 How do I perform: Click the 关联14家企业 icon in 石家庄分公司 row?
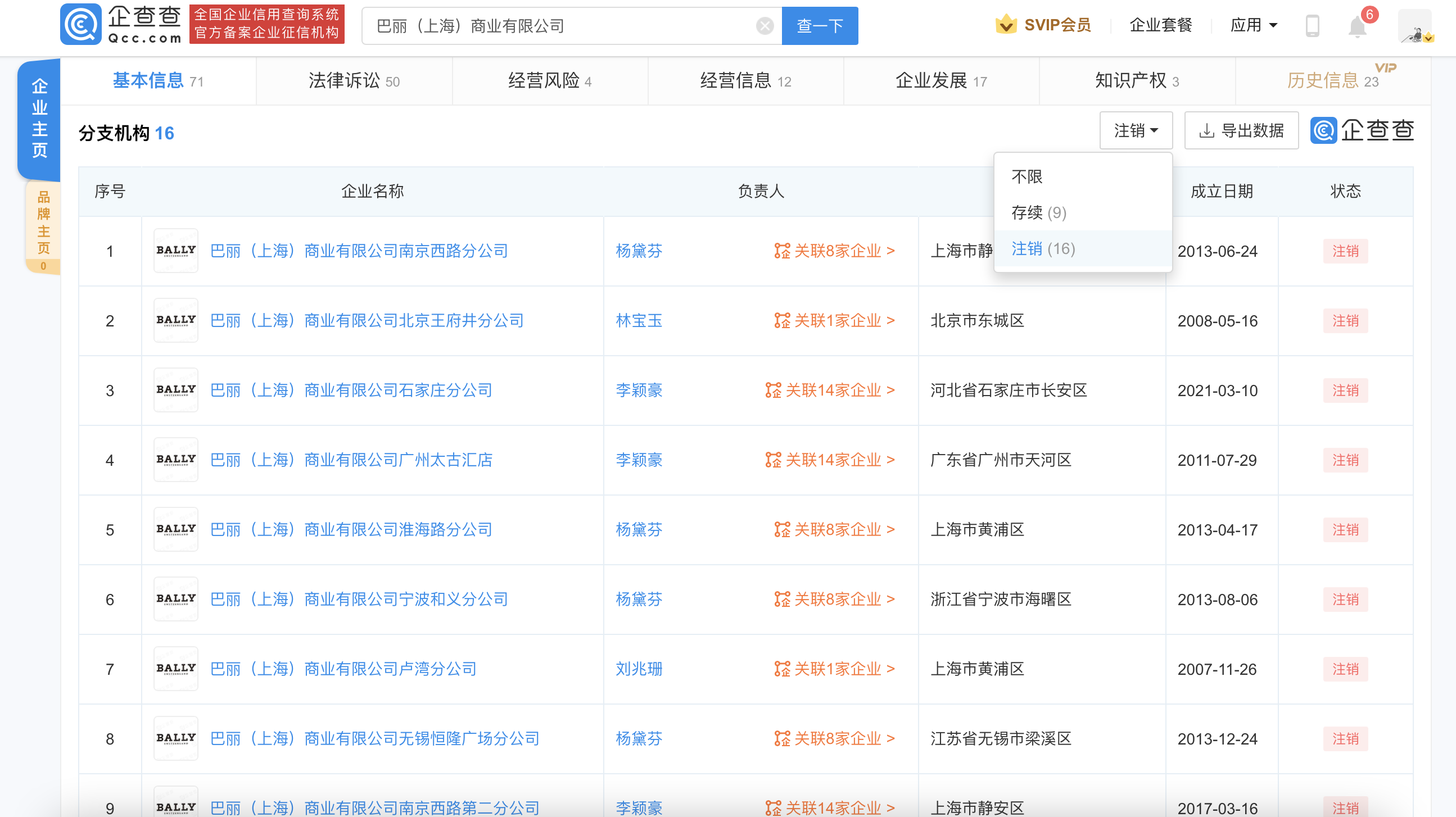point(772,391)
